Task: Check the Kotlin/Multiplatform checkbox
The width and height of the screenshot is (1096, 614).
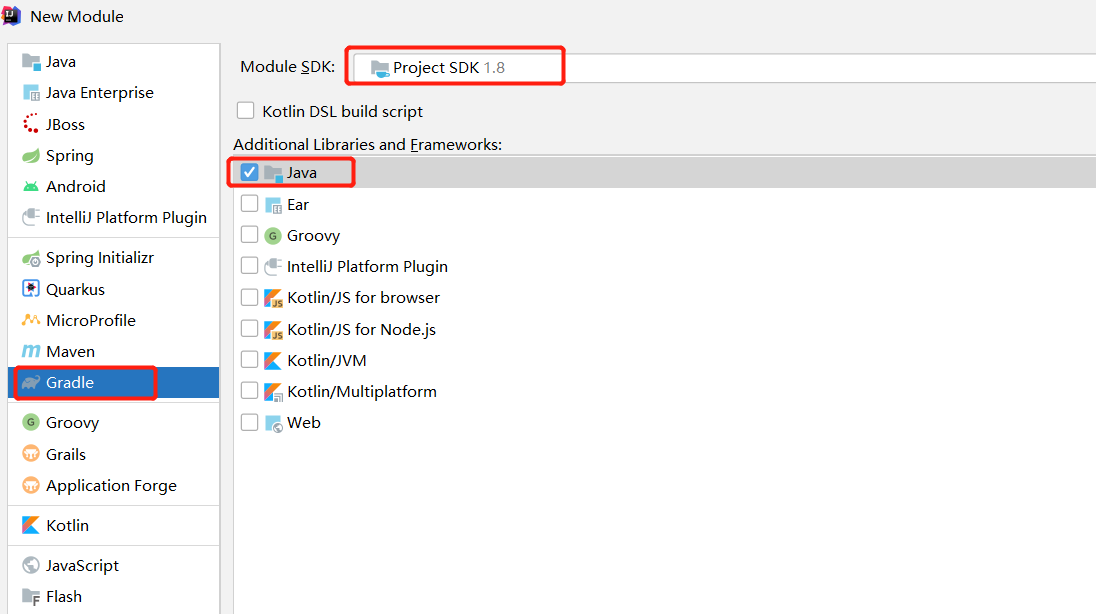Action: point(250,390)
